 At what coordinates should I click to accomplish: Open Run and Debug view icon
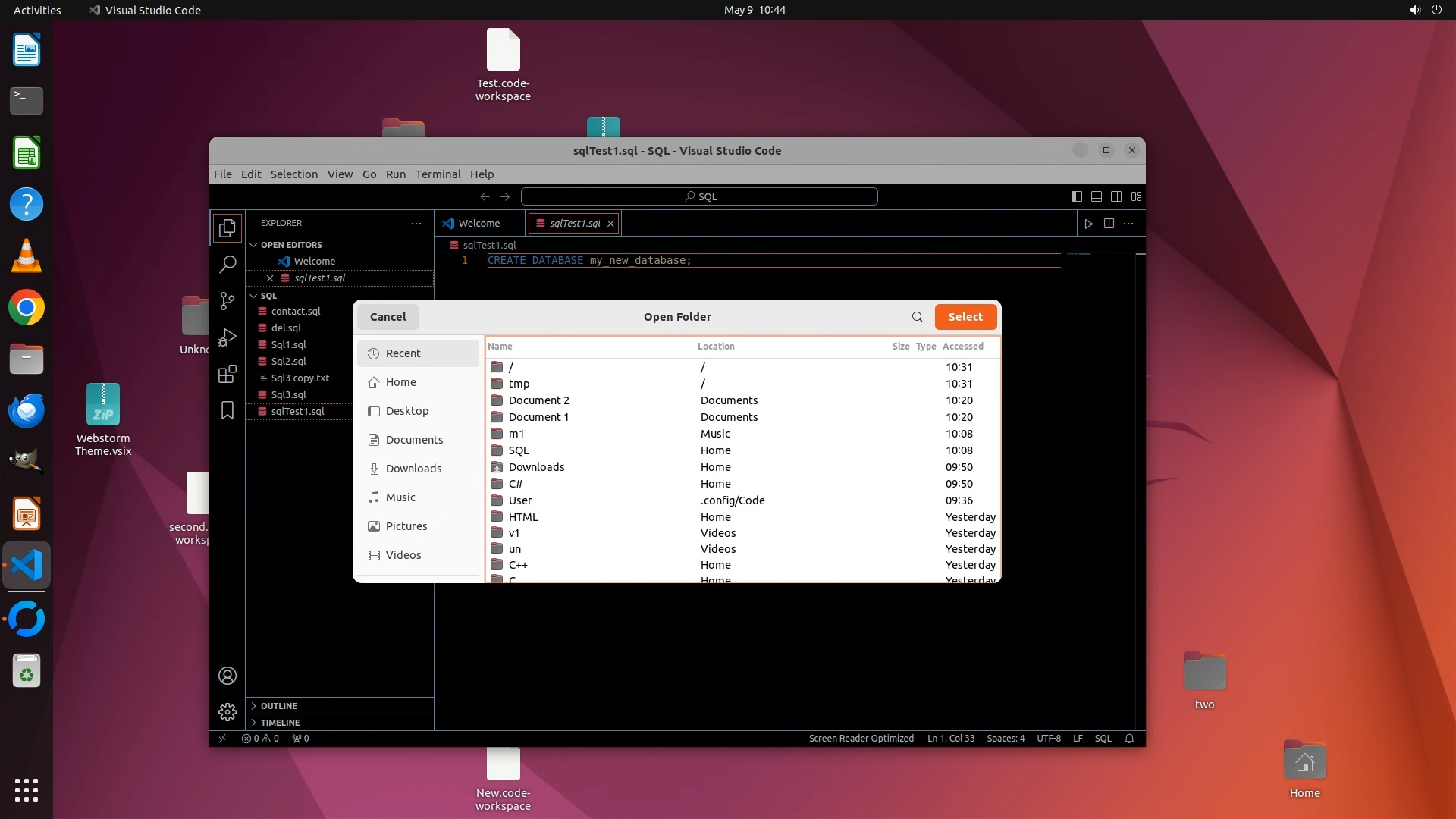[x=227, y=337]
